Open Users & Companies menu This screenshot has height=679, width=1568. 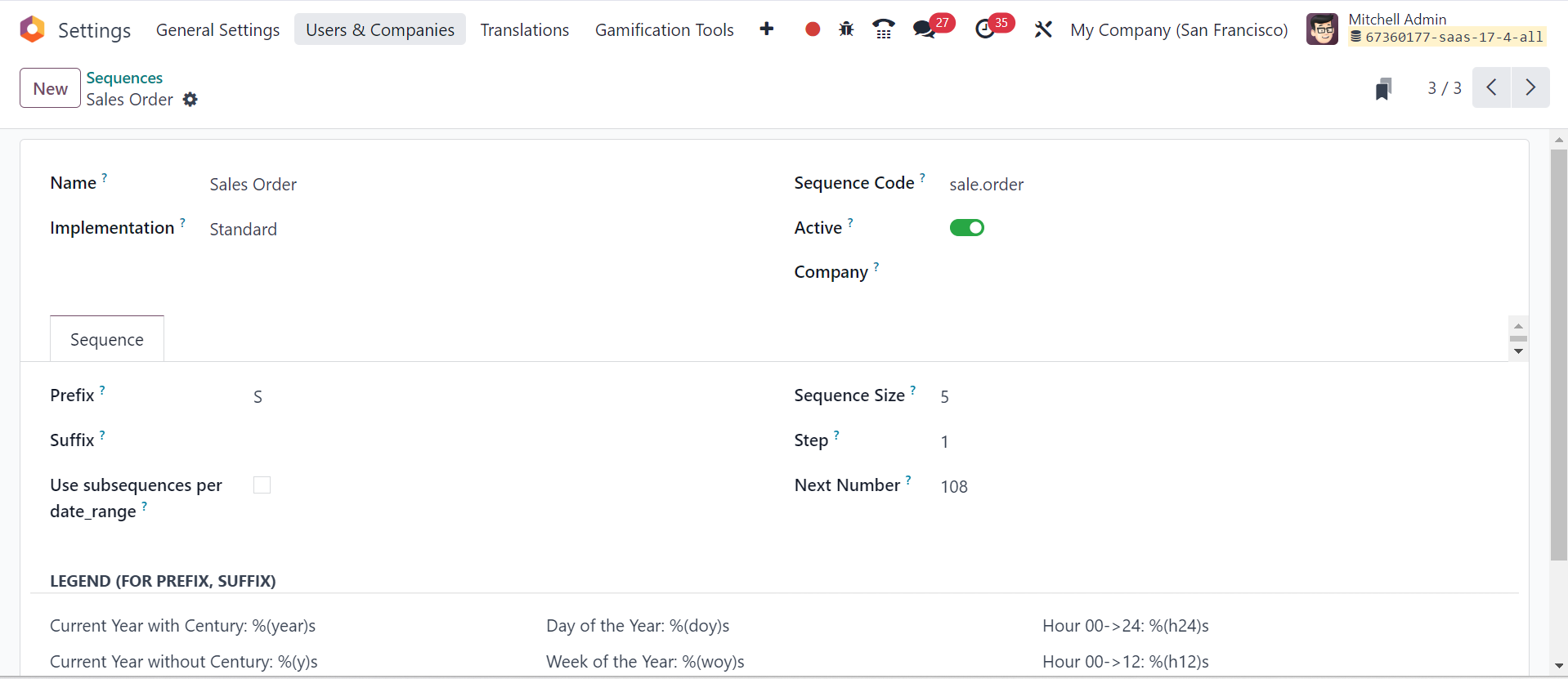coord(380,30)
